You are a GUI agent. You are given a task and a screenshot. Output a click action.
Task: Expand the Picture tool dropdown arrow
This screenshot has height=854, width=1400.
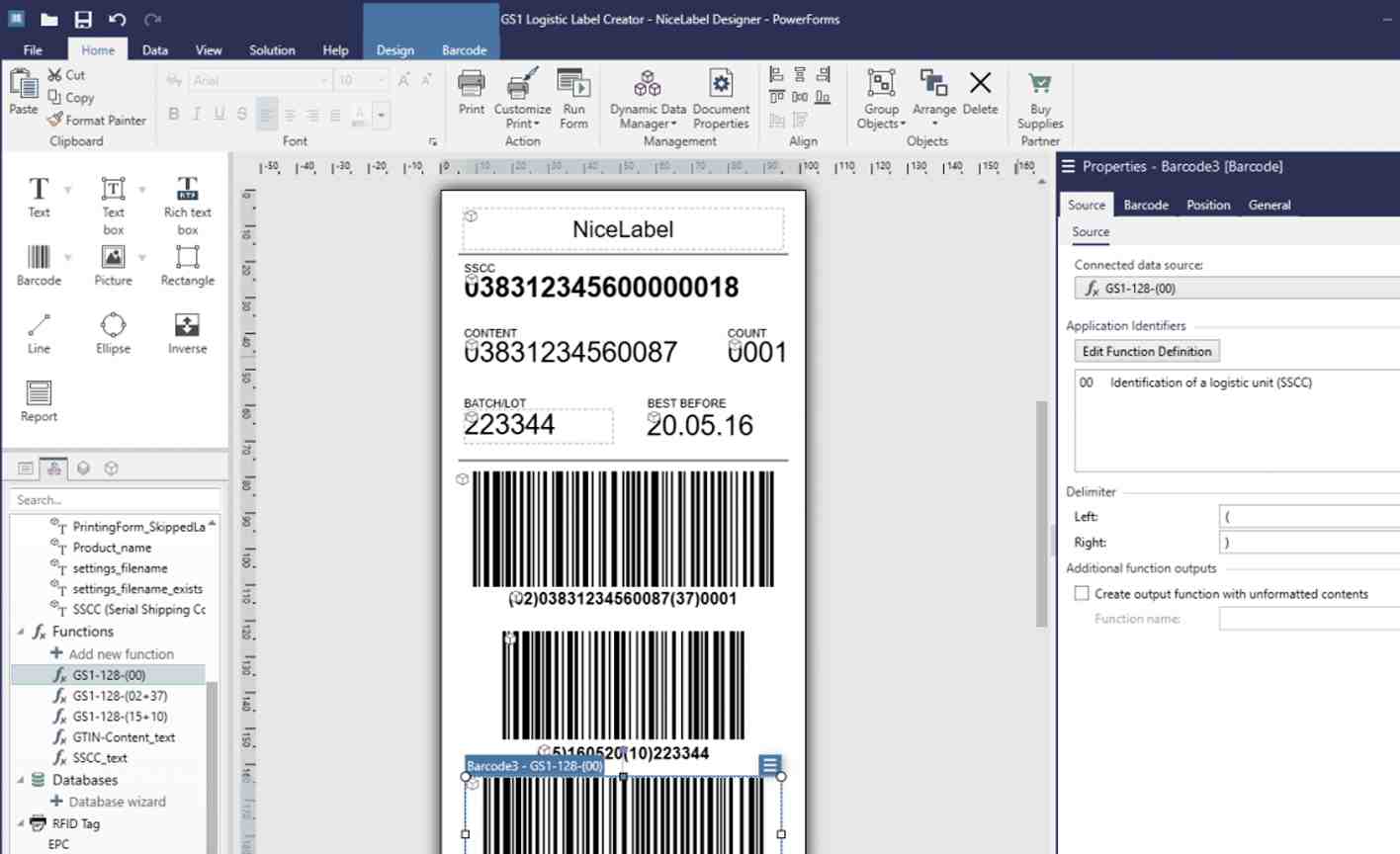point(142,257)
